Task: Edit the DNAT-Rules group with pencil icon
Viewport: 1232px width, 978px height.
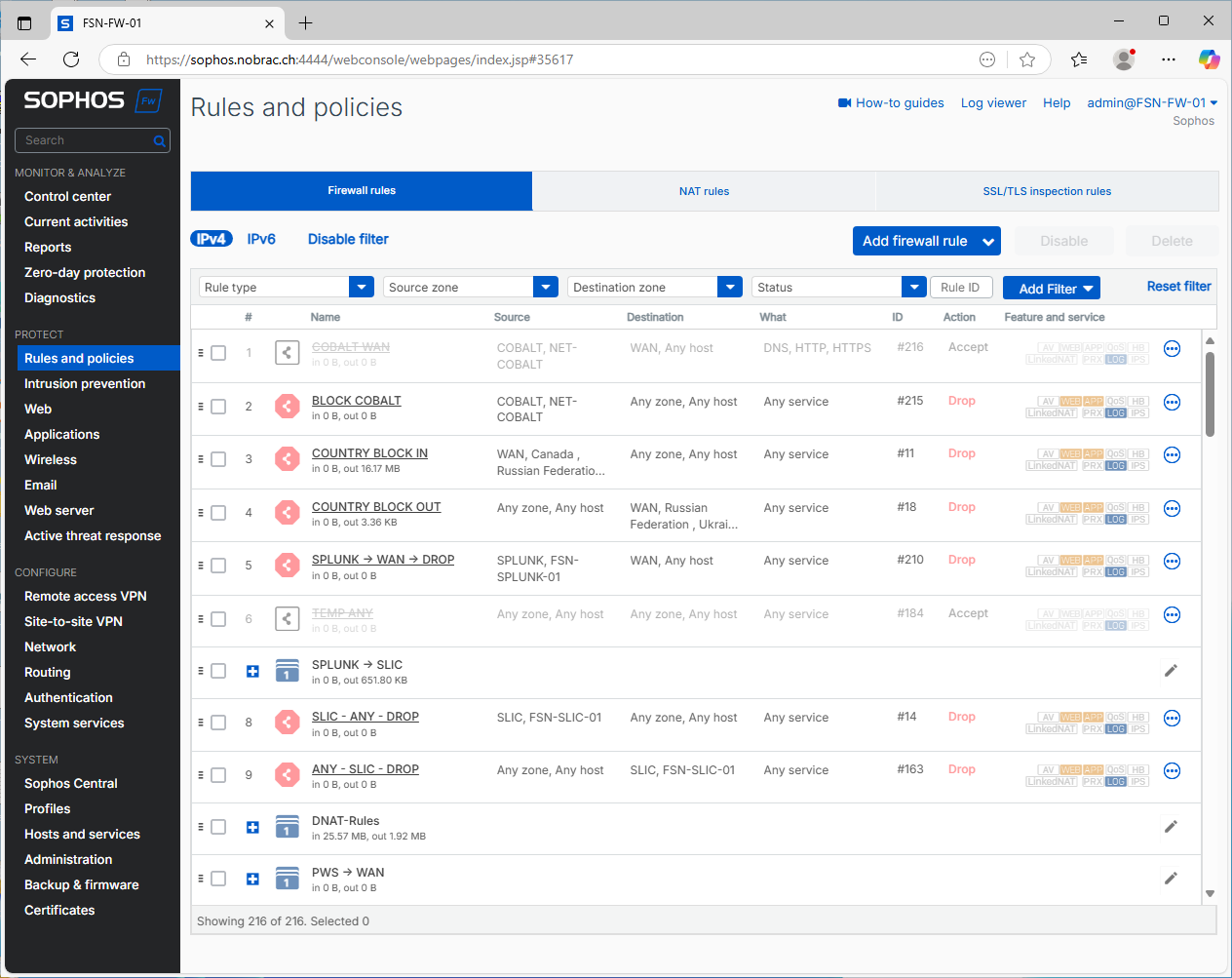Action: click(1171, 826)
